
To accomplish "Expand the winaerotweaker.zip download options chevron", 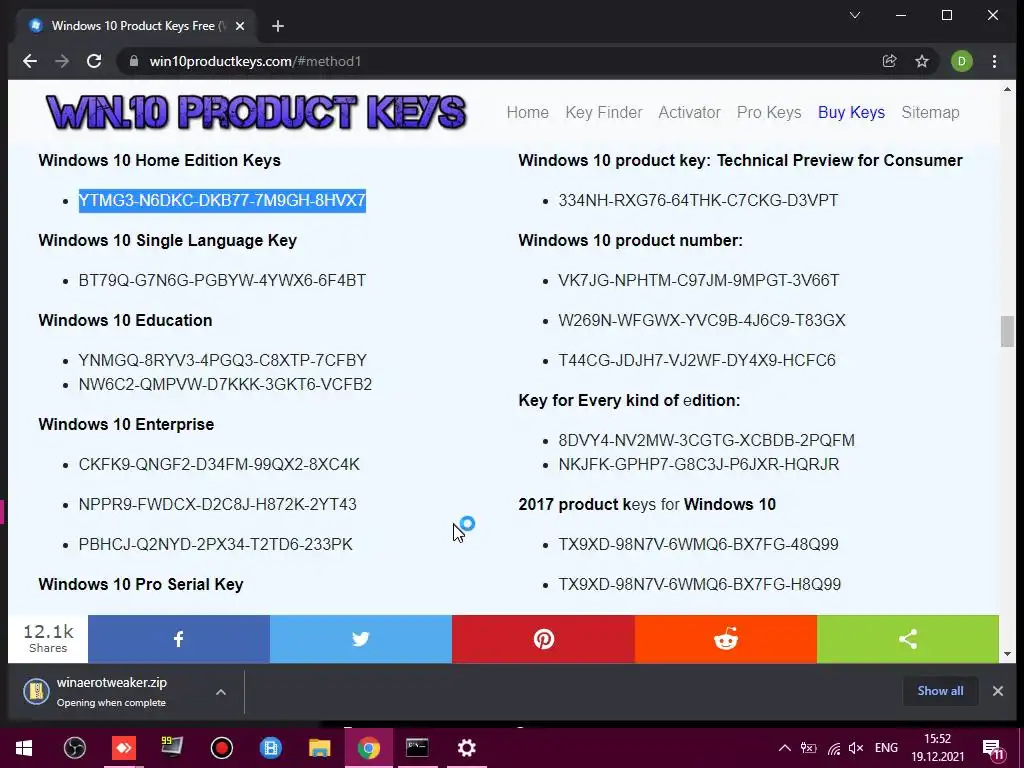I will coord(221,692).
